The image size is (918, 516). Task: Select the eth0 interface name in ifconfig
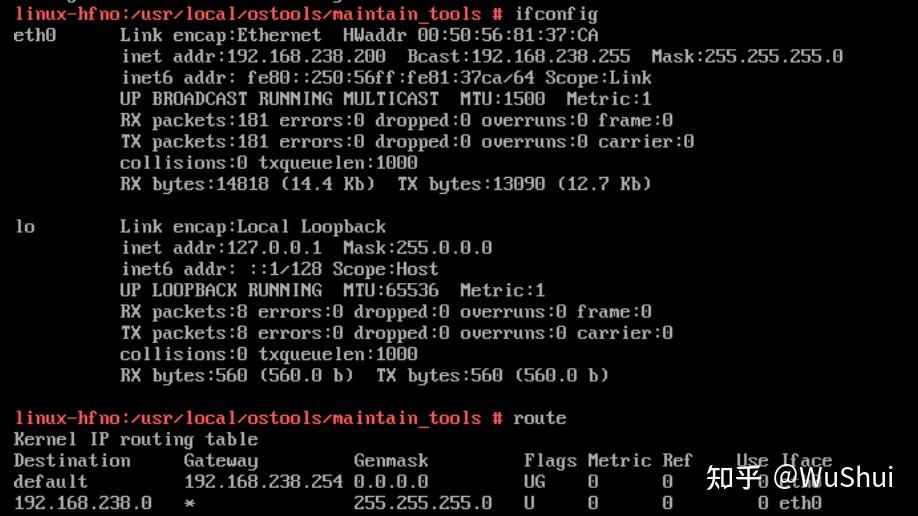click(35, 35)
